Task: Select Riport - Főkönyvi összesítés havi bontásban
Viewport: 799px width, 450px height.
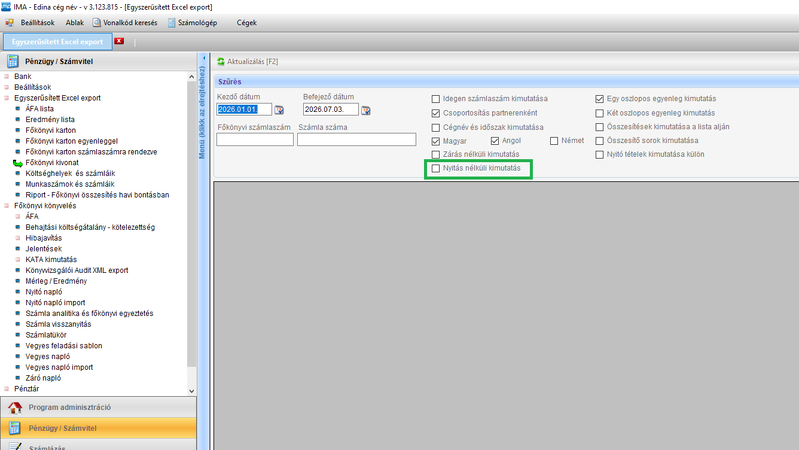Action: tap(97, 195)
